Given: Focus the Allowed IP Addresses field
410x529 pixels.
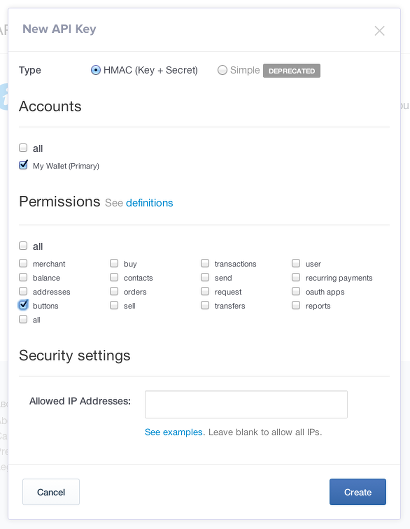Looking at the screenshot, I should point(246,405).
